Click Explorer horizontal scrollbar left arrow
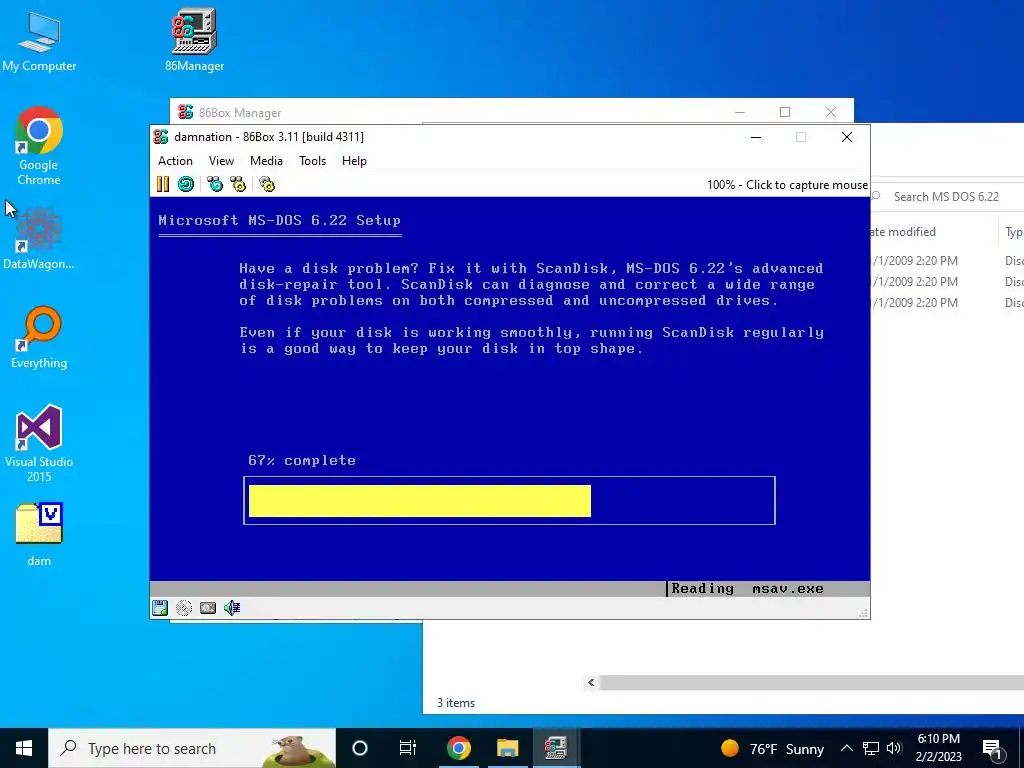 point(591,682)
